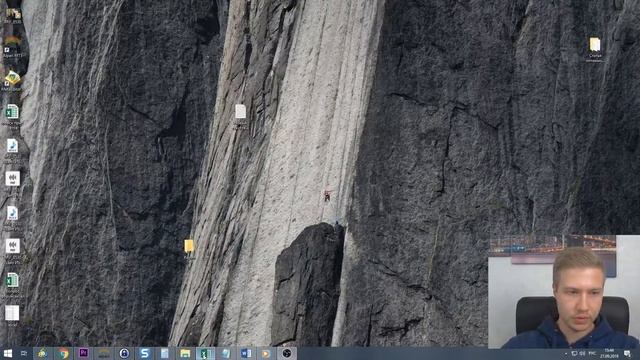
Task: Open the Windows Start menu
Action: point(7,353)
